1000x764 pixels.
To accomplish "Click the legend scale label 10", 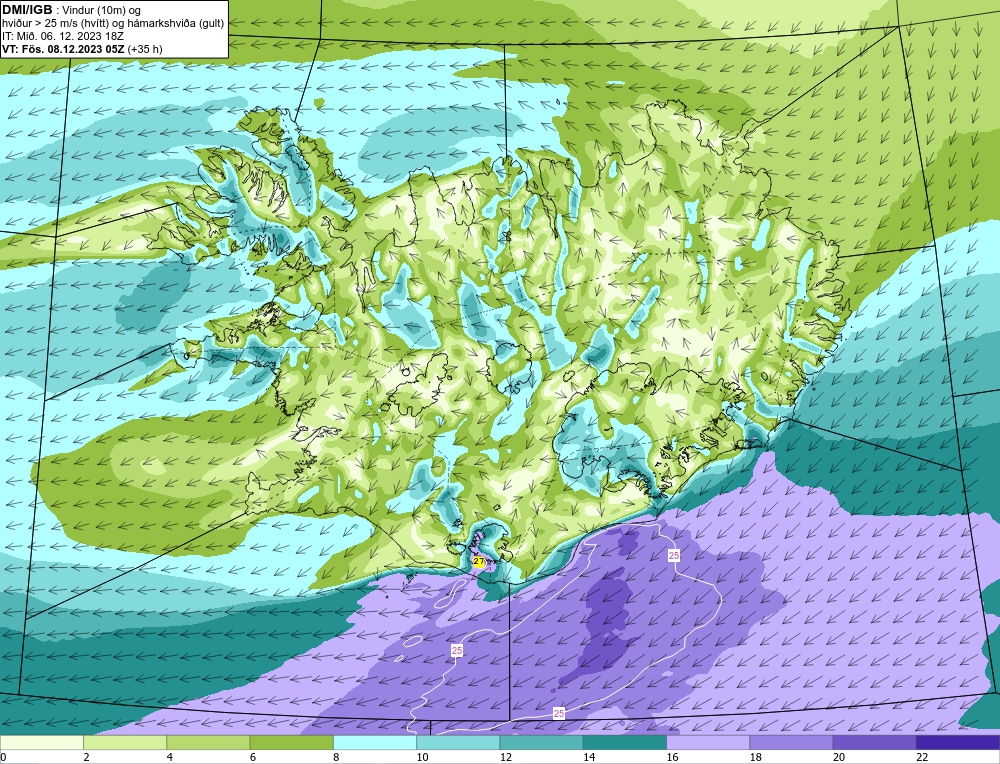I will tap(422, 758).
